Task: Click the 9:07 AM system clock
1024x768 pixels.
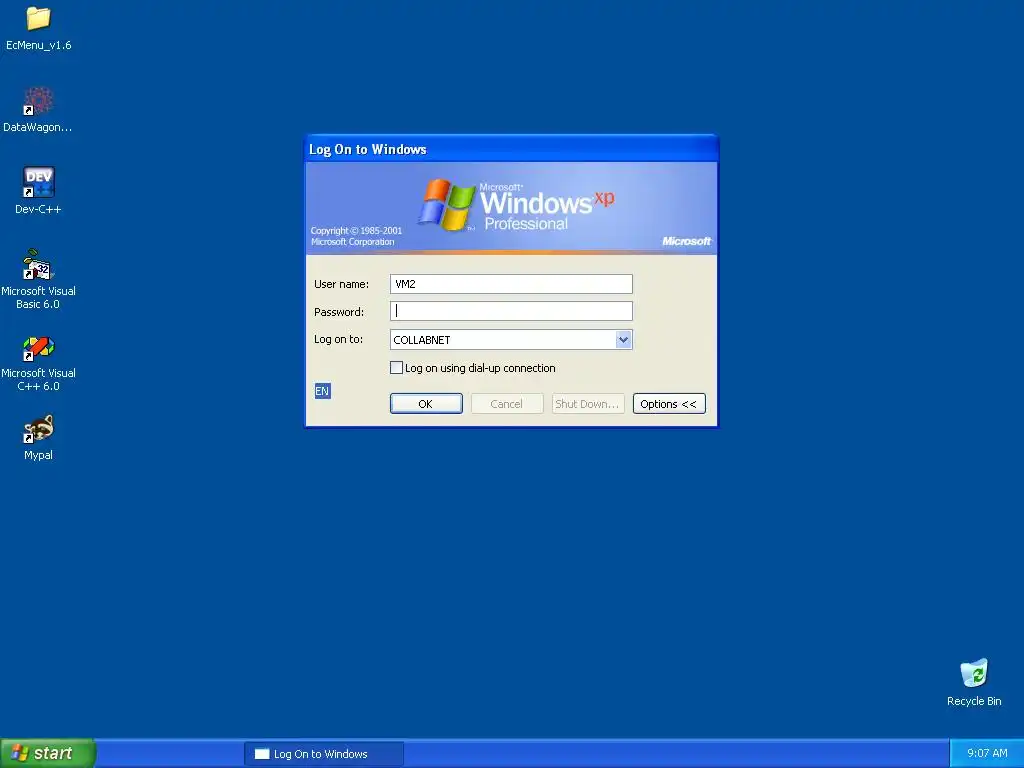Action: pyautogui.click(x=987, y=753)
